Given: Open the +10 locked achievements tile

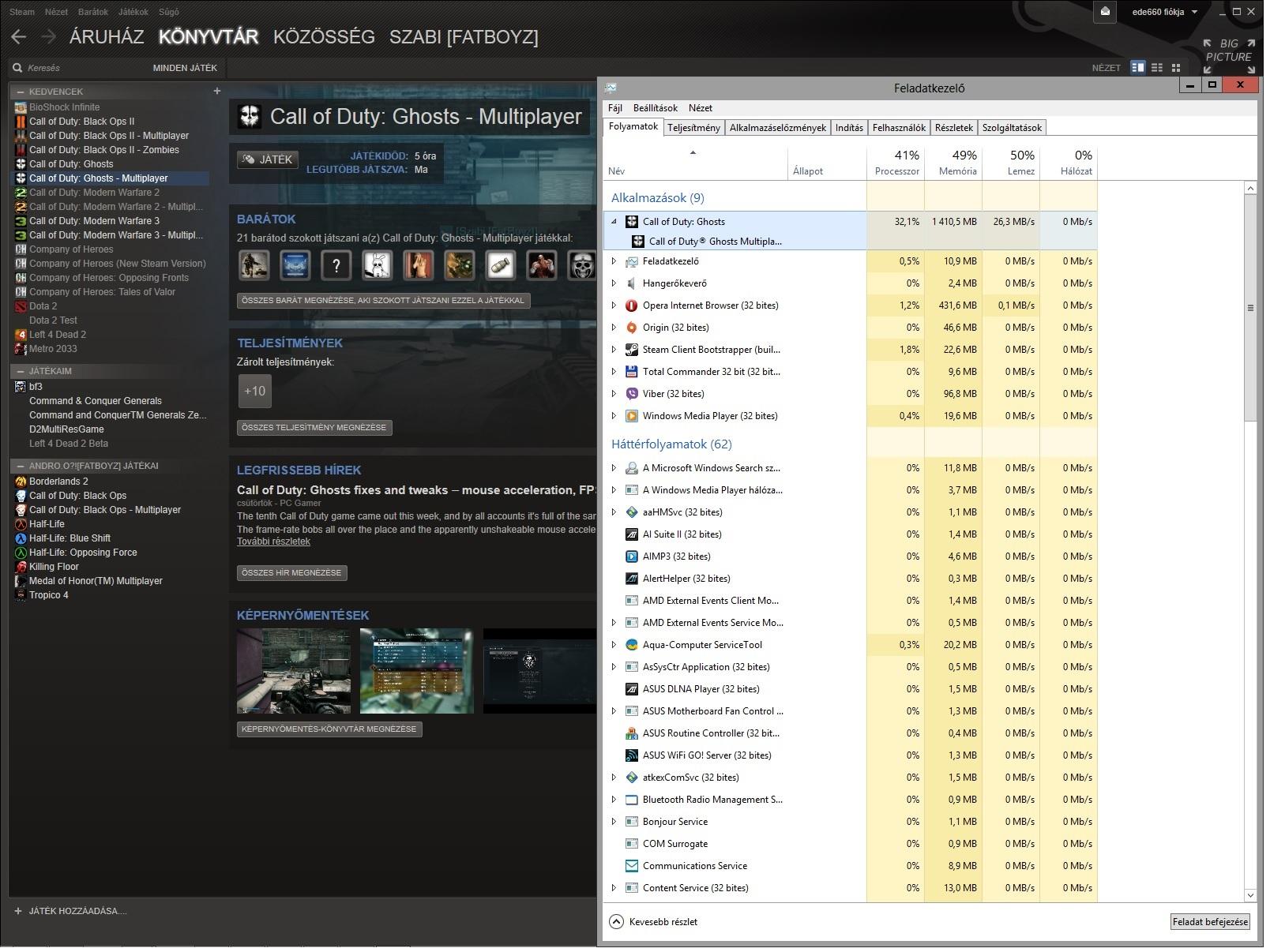Looking at the screenshot, I should [x=254, y=391].
